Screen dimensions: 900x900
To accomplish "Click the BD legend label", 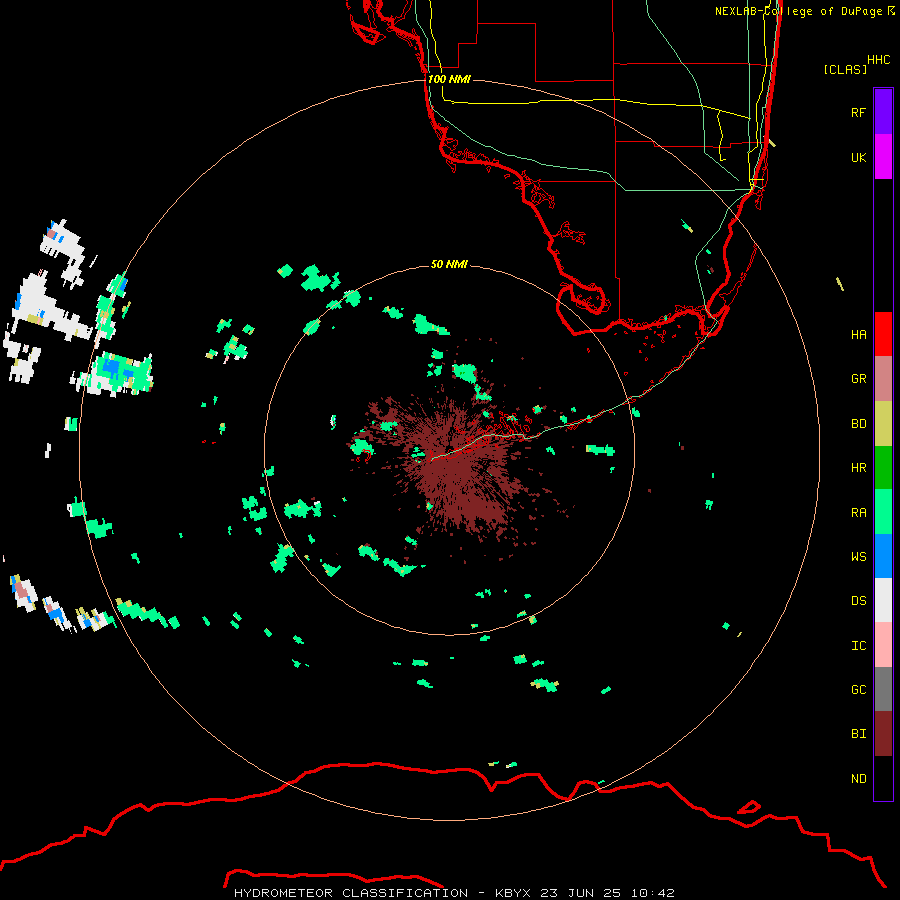I will (x=858, y=423).
